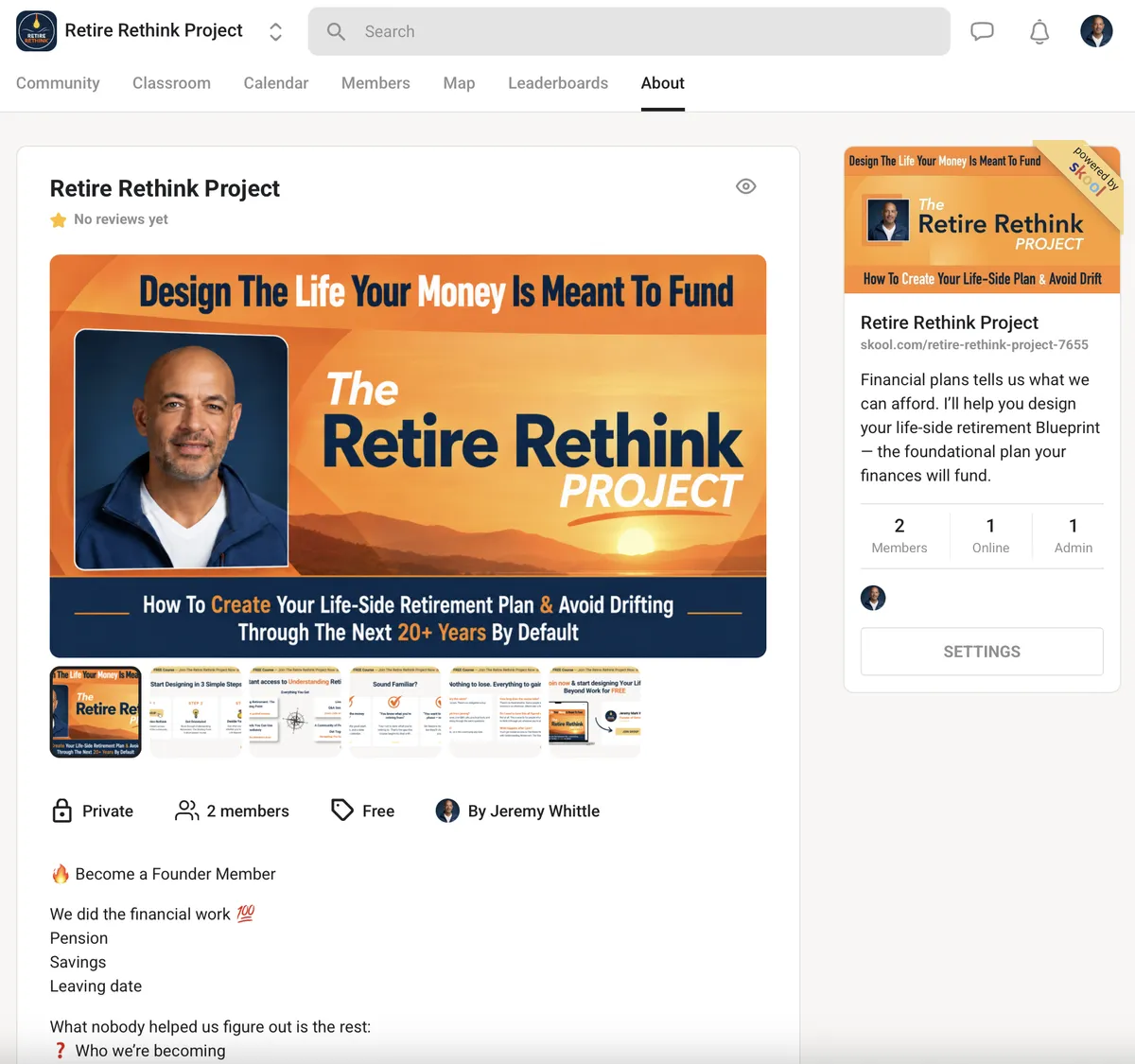This screenshot has width=1135, height=1064.
Task: Click the Who we're becoming text
Action: 150,1051
